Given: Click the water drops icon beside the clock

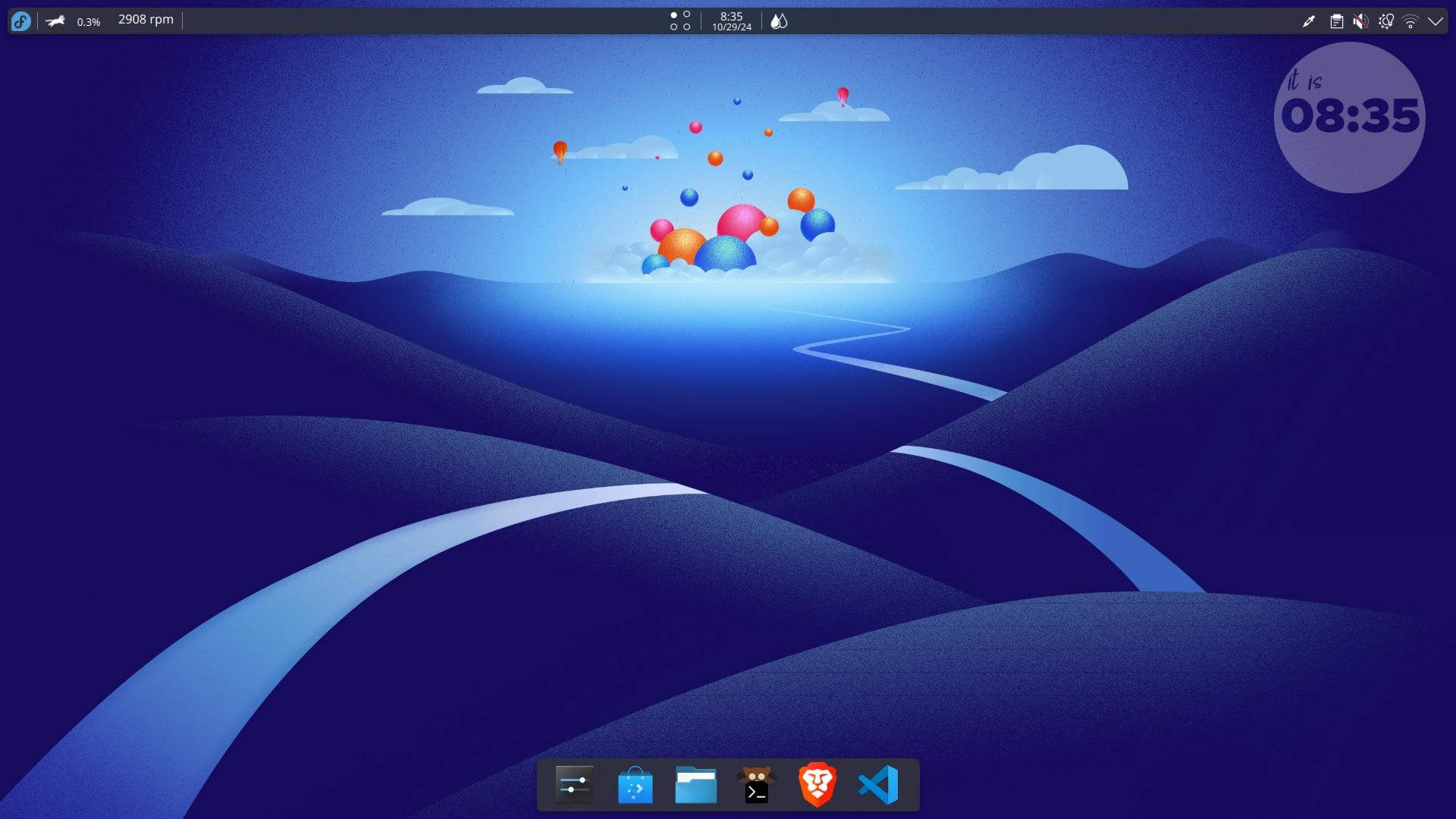Looking at the screenshot, I should (779, 21).
